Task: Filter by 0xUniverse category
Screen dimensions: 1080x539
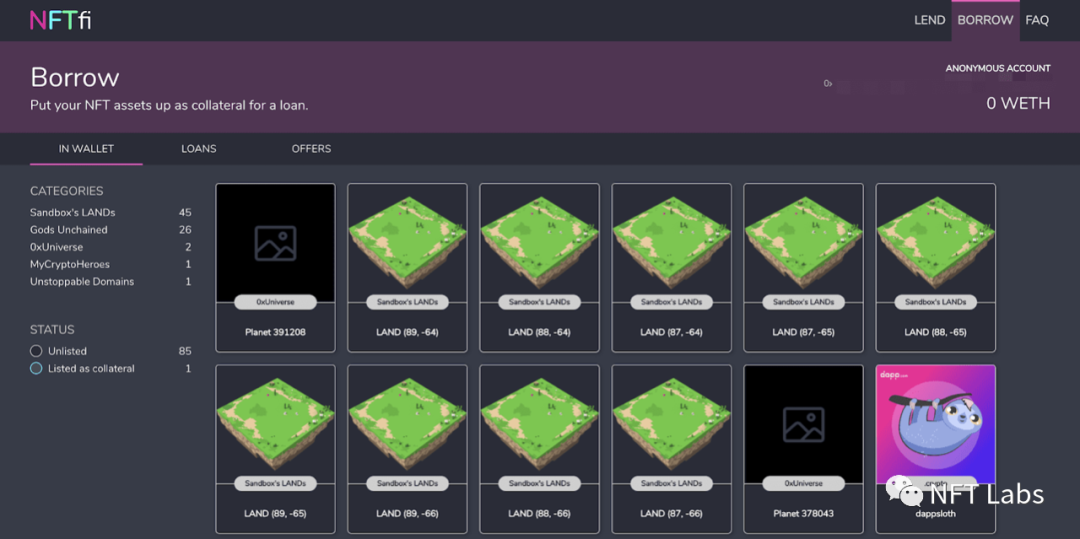Action: [111, 247]
